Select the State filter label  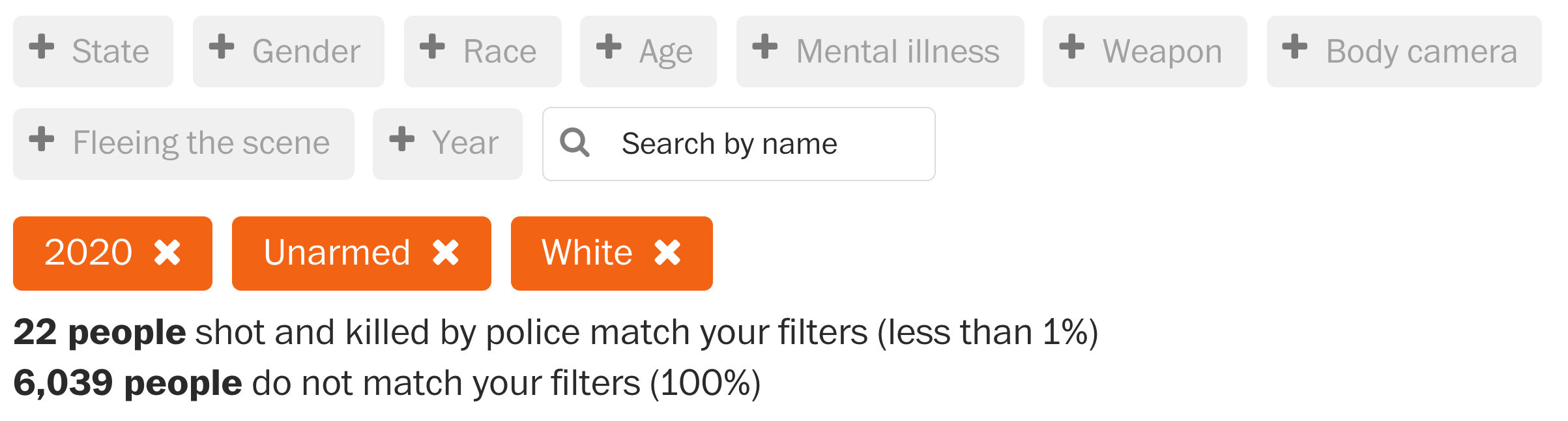(110, 51)
